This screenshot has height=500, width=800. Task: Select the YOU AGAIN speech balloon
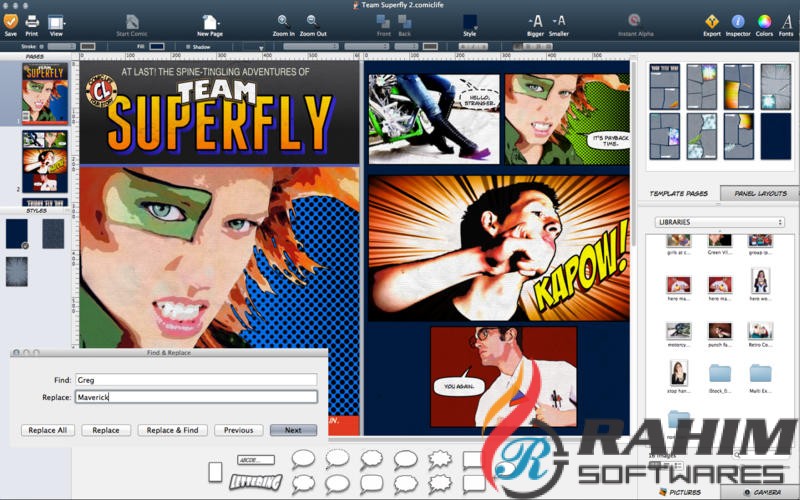coord(458,384)
